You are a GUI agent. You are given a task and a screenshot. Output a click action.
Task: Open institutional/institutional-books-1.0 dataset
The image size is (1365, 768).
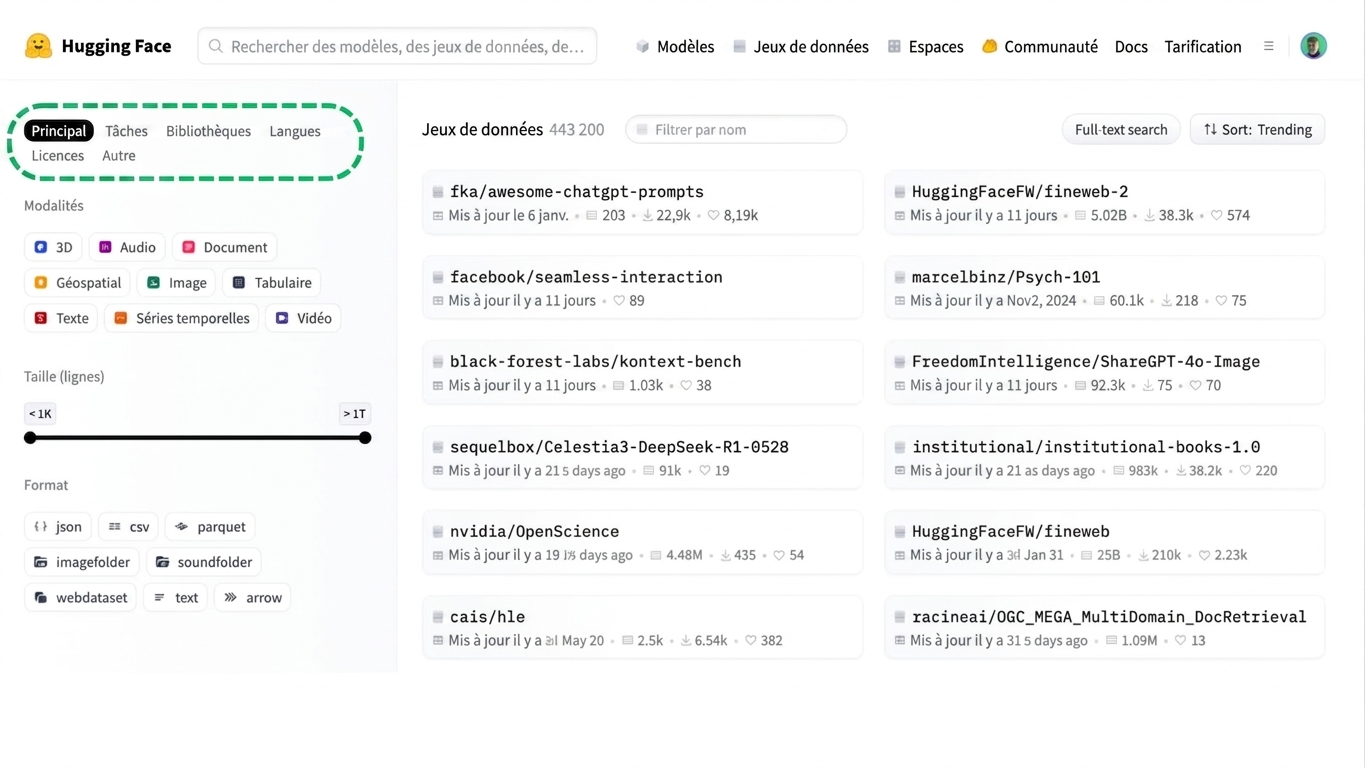tap(1104, 457)
